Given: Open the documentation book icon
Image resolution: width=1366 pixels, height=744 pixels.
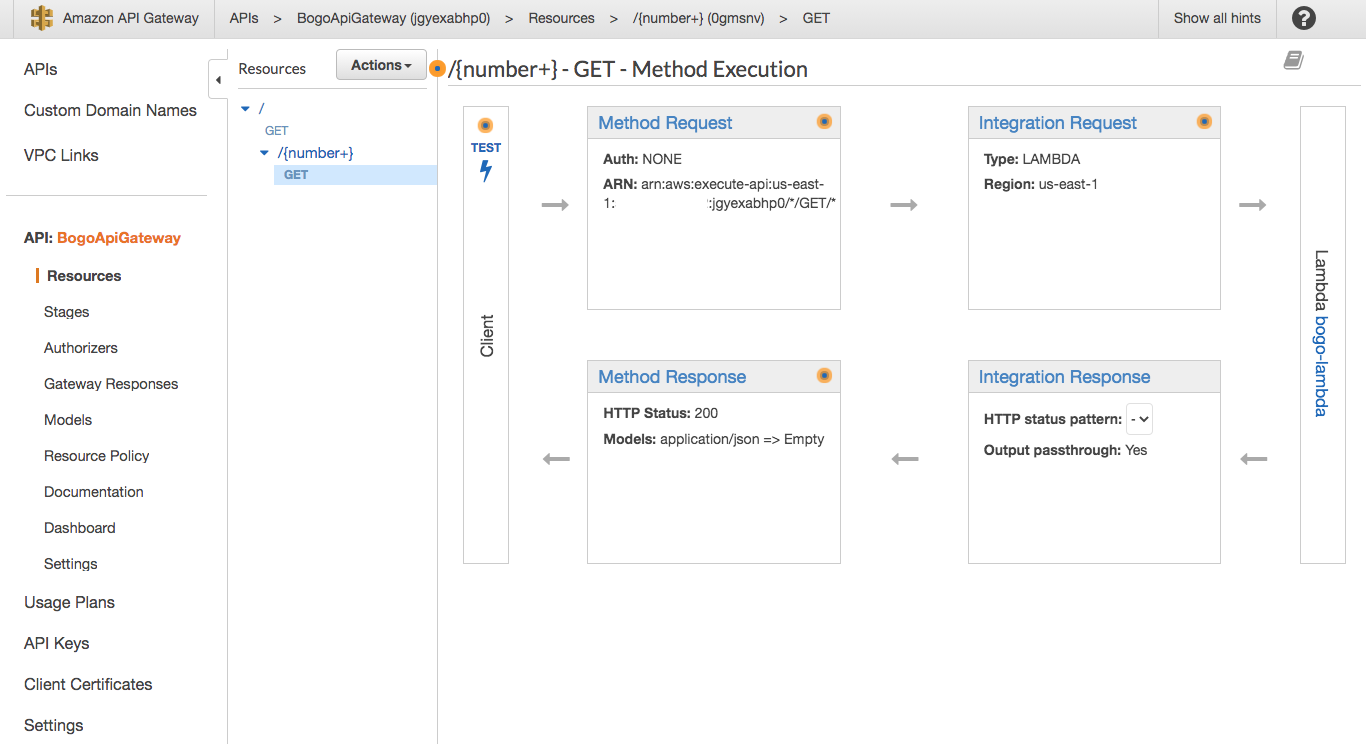Looking at the screenshot, I should point(1294,61).
